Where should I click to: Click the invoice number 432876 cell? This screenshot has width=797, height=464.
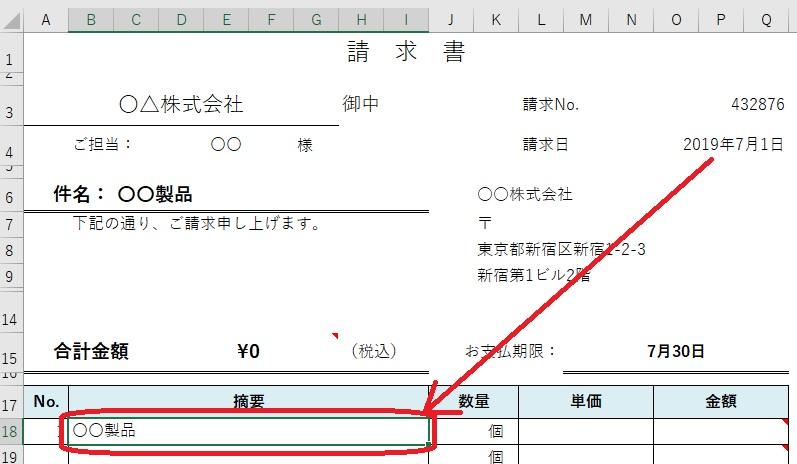(757, 105)
